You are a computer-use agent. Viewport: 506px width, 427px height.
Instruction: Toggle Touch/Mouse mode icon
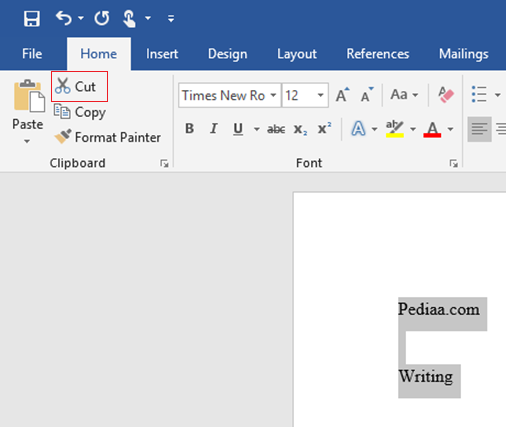(129, 18)
